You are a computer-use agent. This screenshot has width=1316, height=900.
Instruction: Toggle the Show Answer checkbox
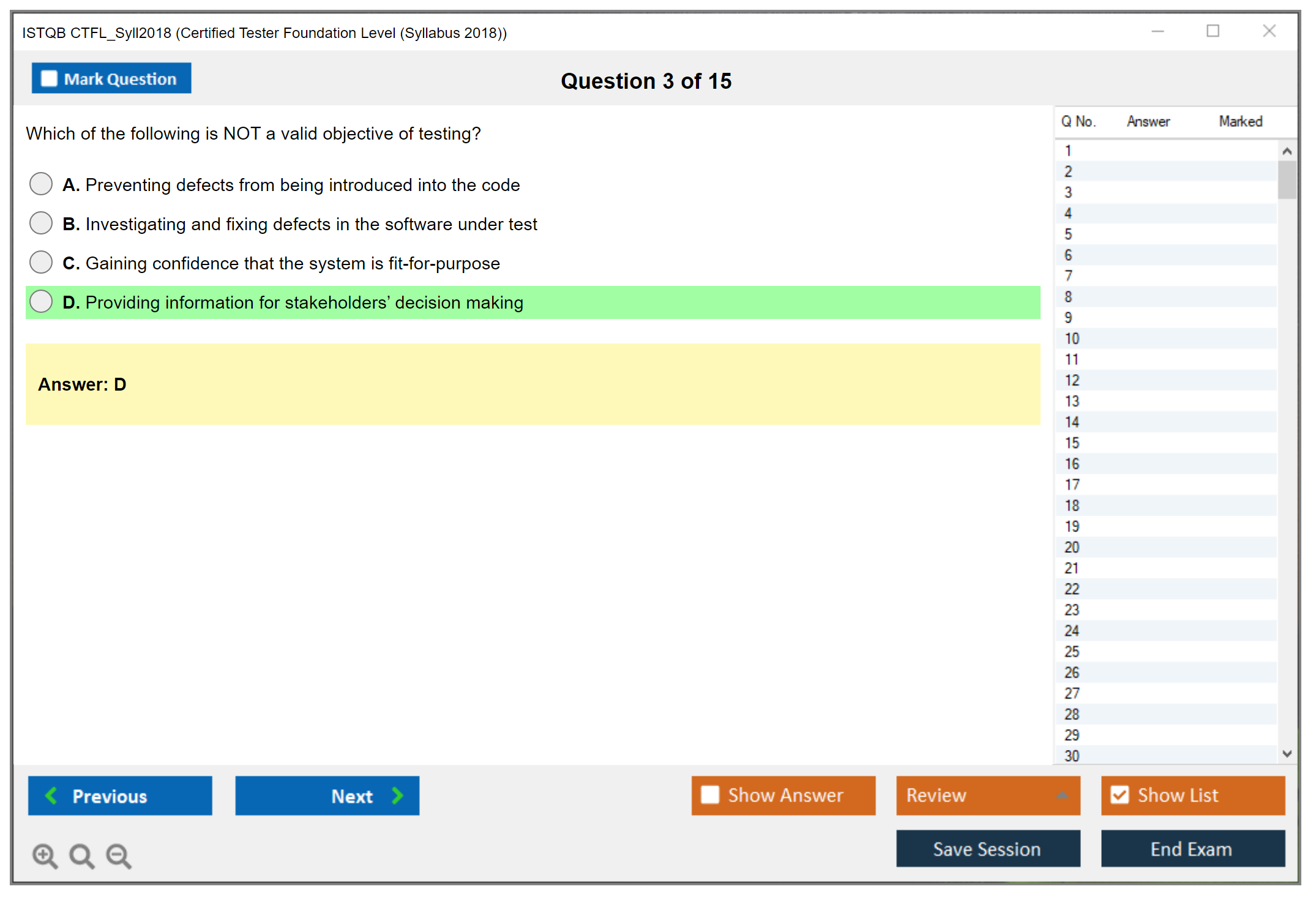tap(710, 795)
